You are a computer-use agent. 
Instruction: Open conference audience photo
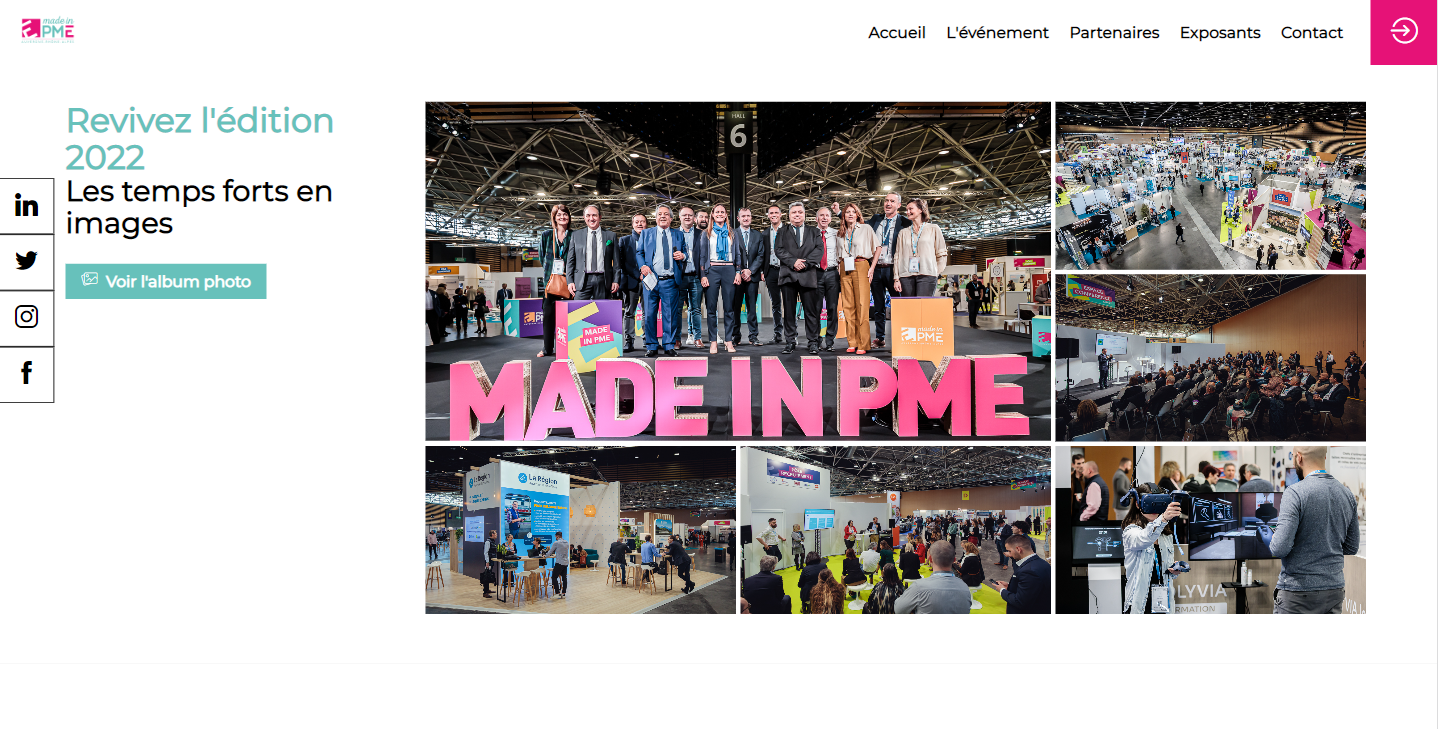click(1210, 358)
